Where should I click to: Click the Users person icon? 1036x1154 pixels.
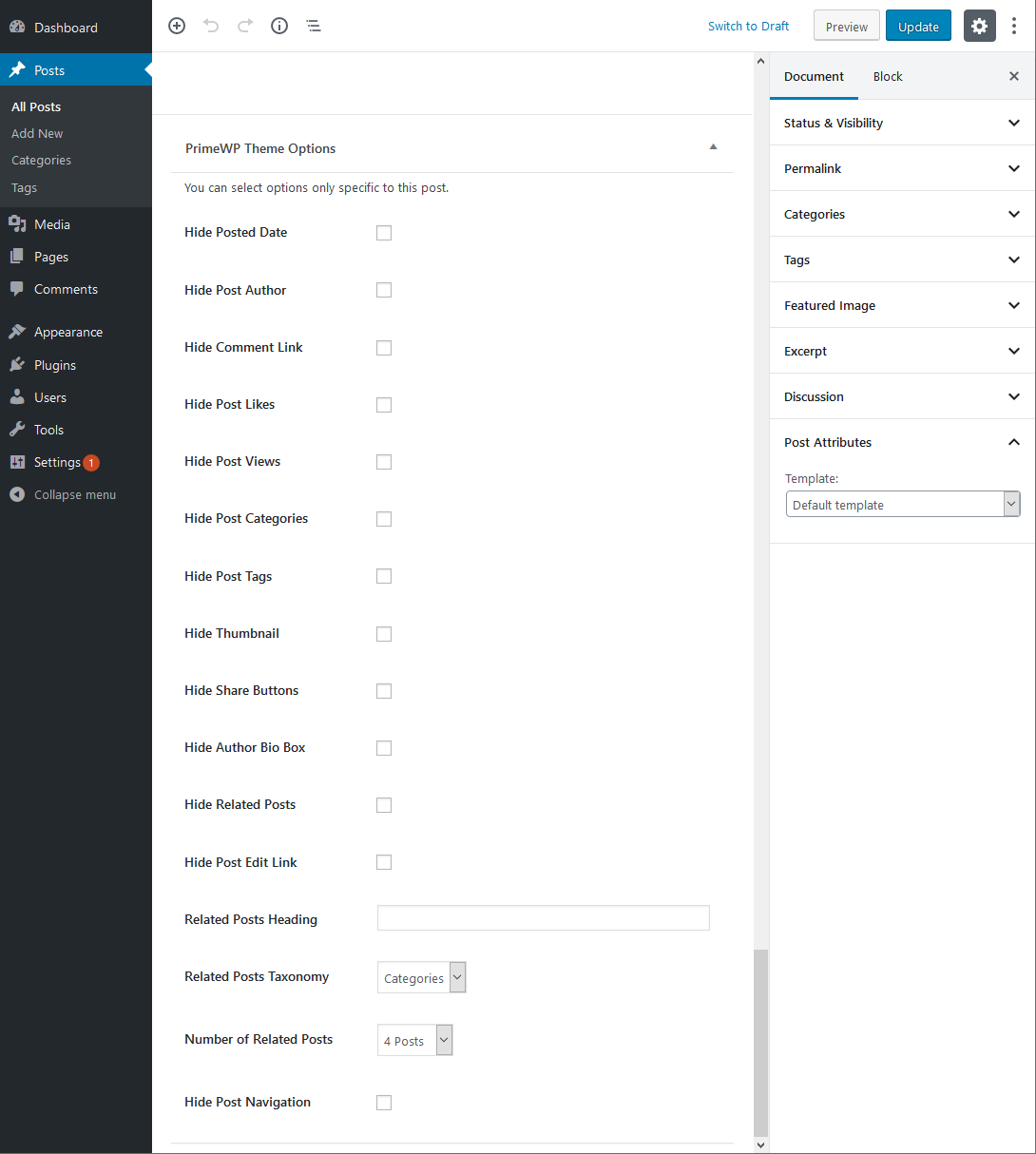coord(17,397)
